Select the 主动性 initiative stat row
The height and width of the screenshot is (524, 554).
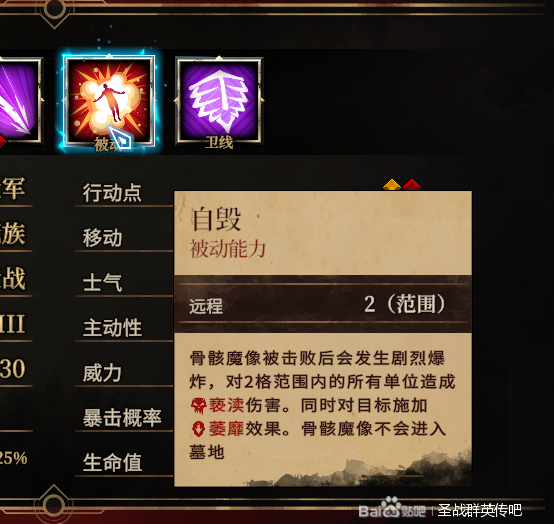pos(124,328)
